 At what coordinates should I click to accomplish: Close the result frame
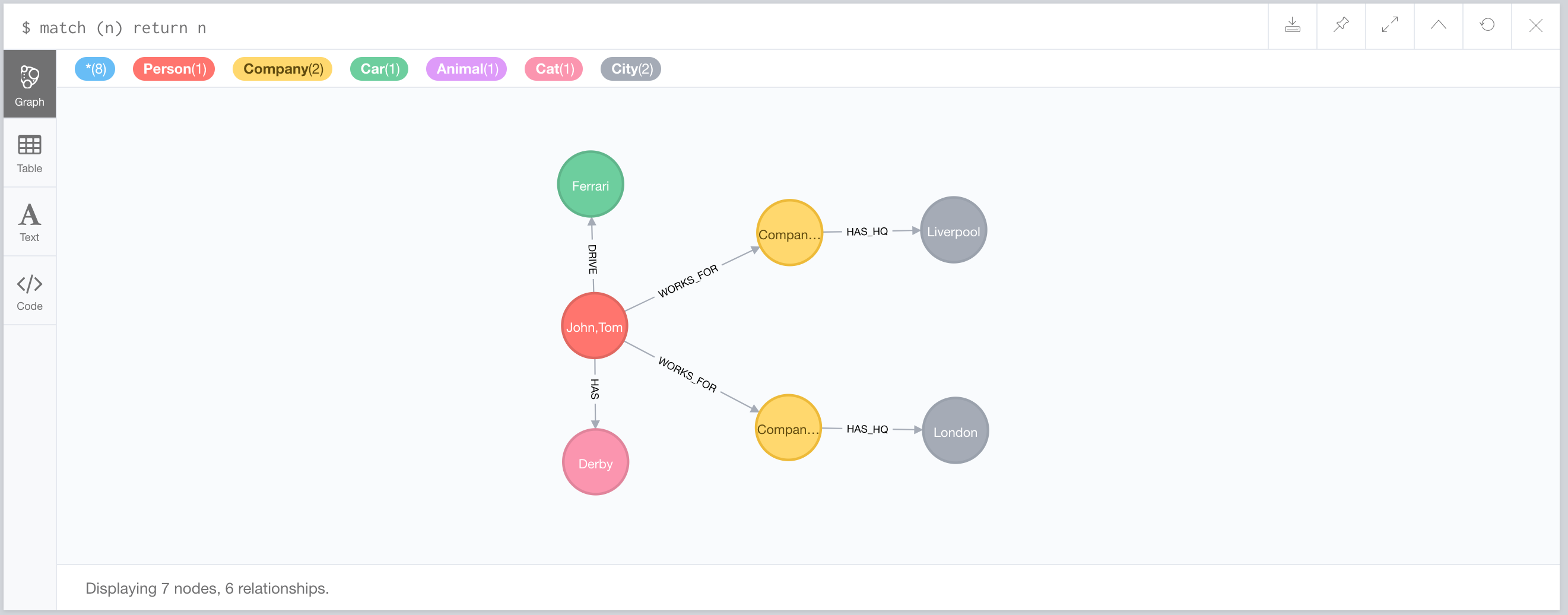click(x=1535, y=26)
